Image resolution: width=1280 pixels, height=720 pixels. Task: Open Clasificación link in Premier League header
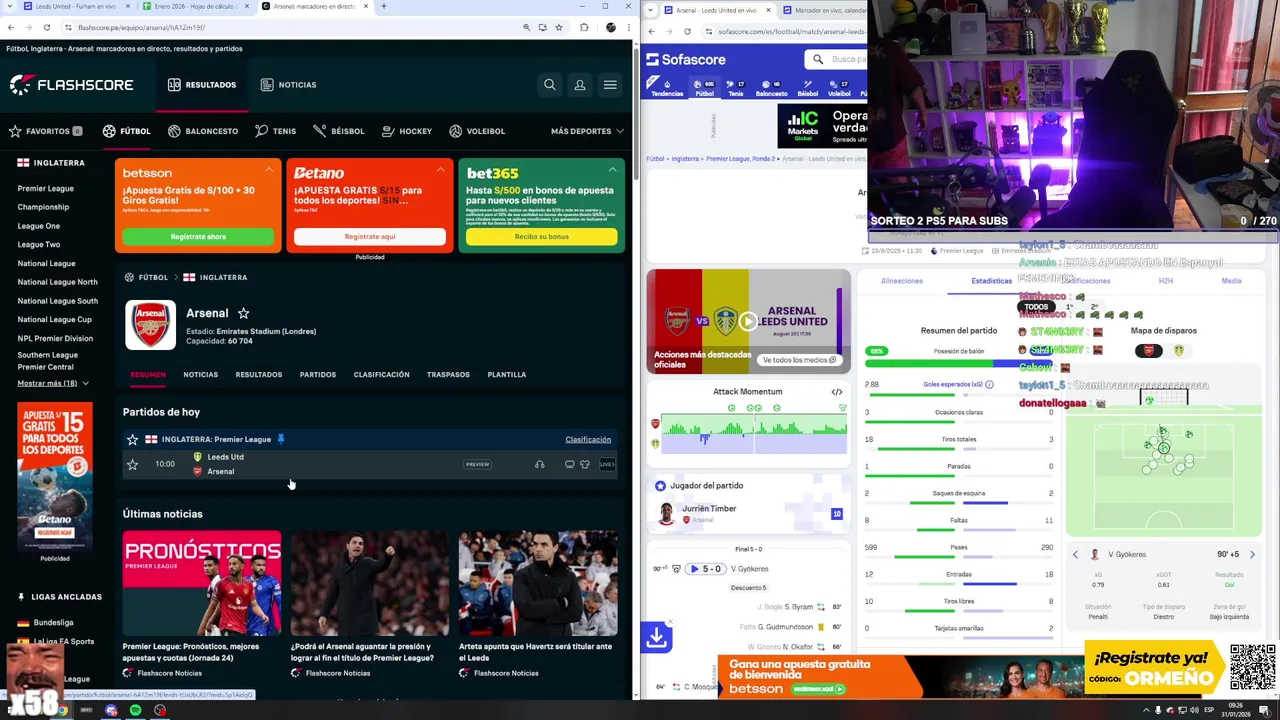click(588, 439)
